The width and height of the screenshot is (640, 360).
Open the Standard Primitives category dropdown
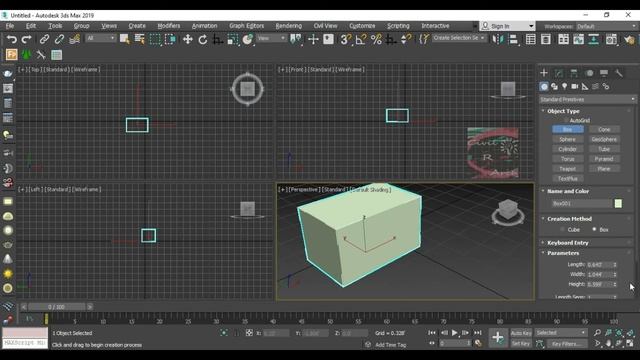[587, 99]
